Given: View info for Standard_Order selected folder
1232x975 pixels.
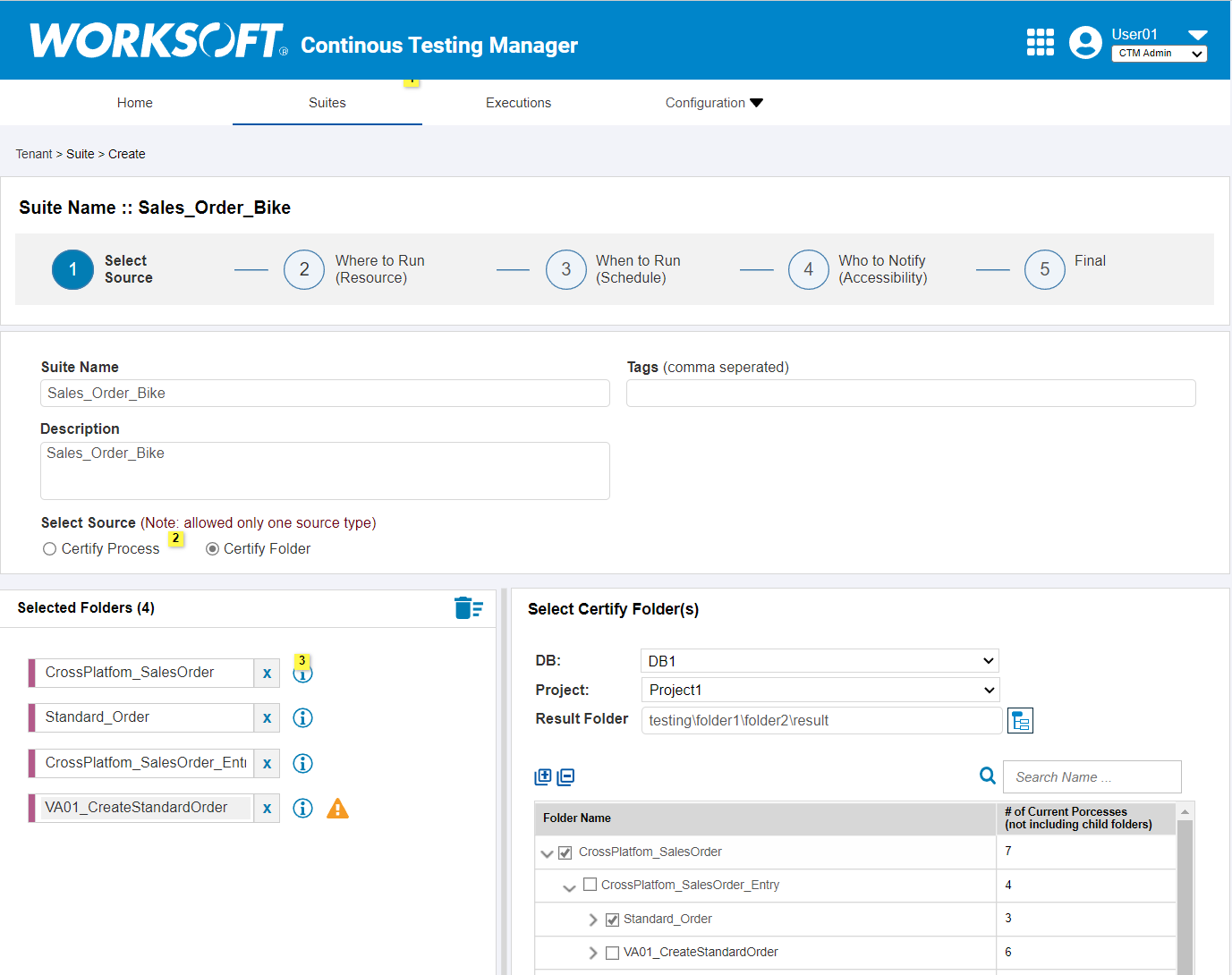Looking at the screenshot, I should (302, 717).
